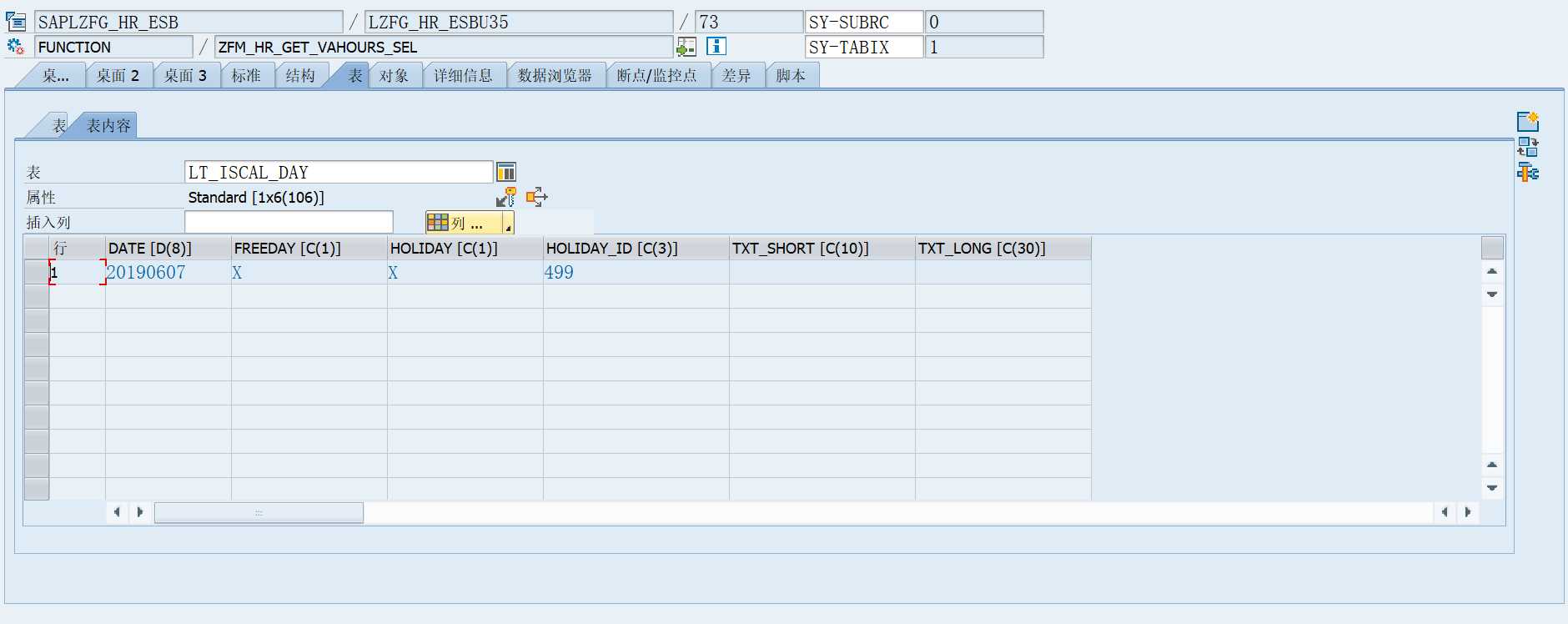Click the SY-TABIX variable field
The height and width of the screenshot is (624, 1568).
864,47
